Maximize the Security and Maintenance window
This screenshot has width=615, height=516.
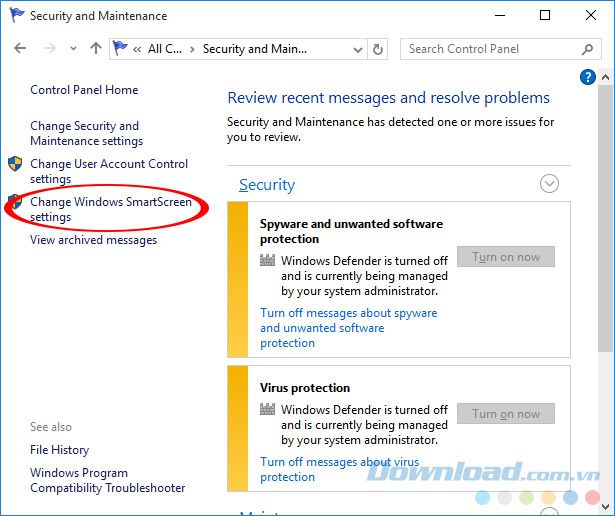click(545, 15)
